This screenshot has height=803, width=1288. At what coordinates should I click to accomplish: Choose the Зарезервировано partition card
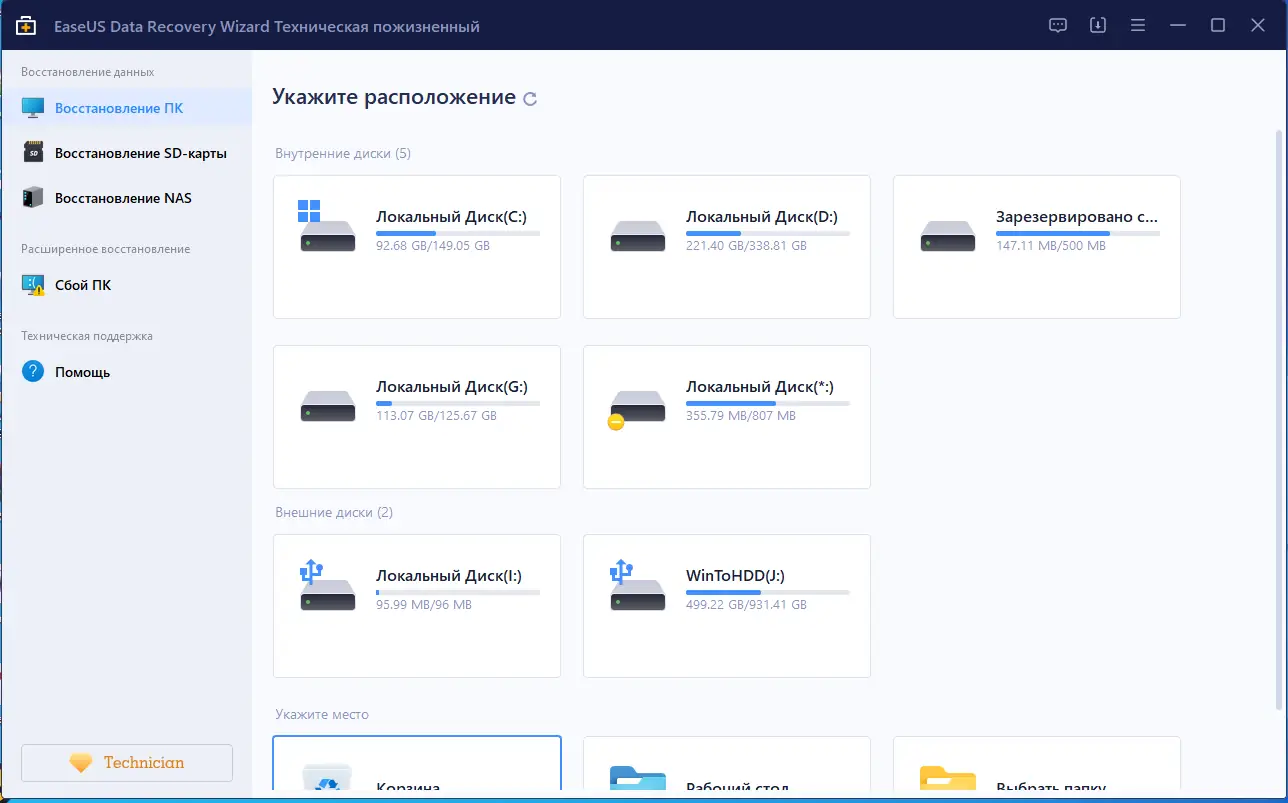[x=1035, y=246]
